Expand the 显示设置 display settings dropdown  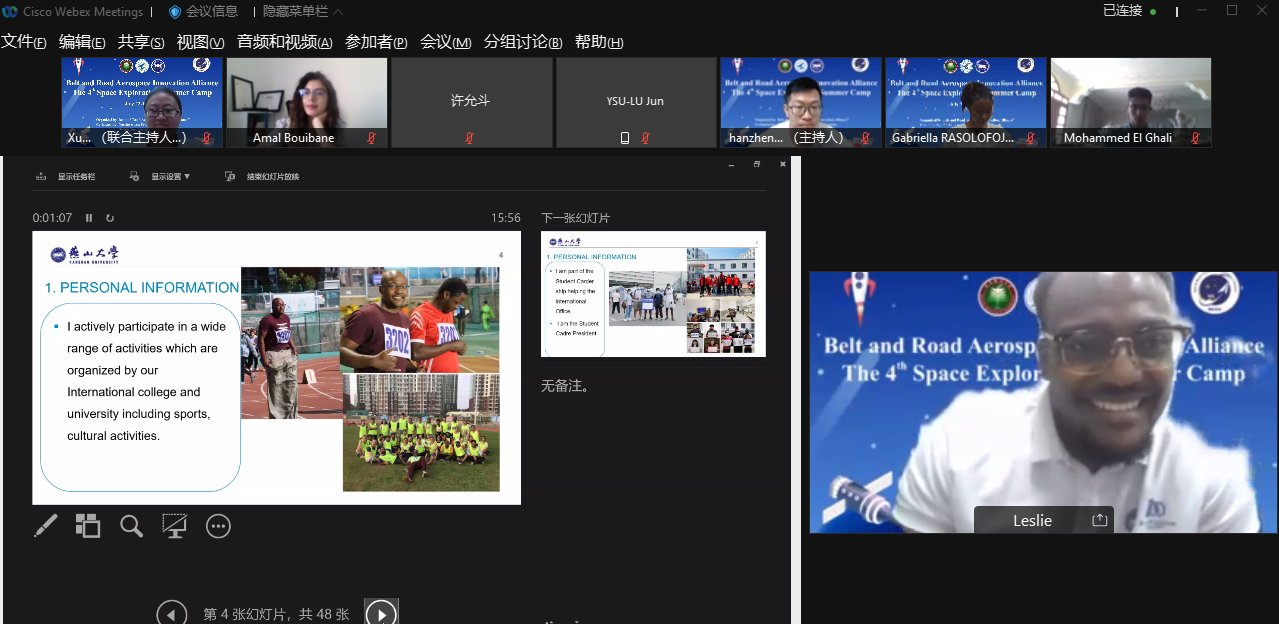(161, 177)
